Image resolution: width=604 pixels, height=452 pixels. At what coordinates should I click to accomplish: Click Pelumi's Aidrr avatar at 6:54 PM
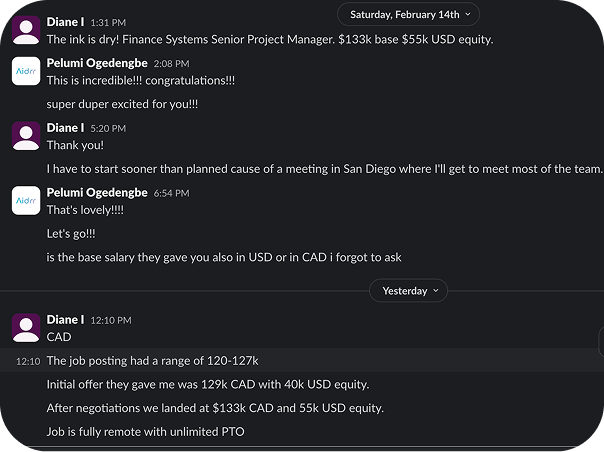pyautogui.click(x=26, y=200)
